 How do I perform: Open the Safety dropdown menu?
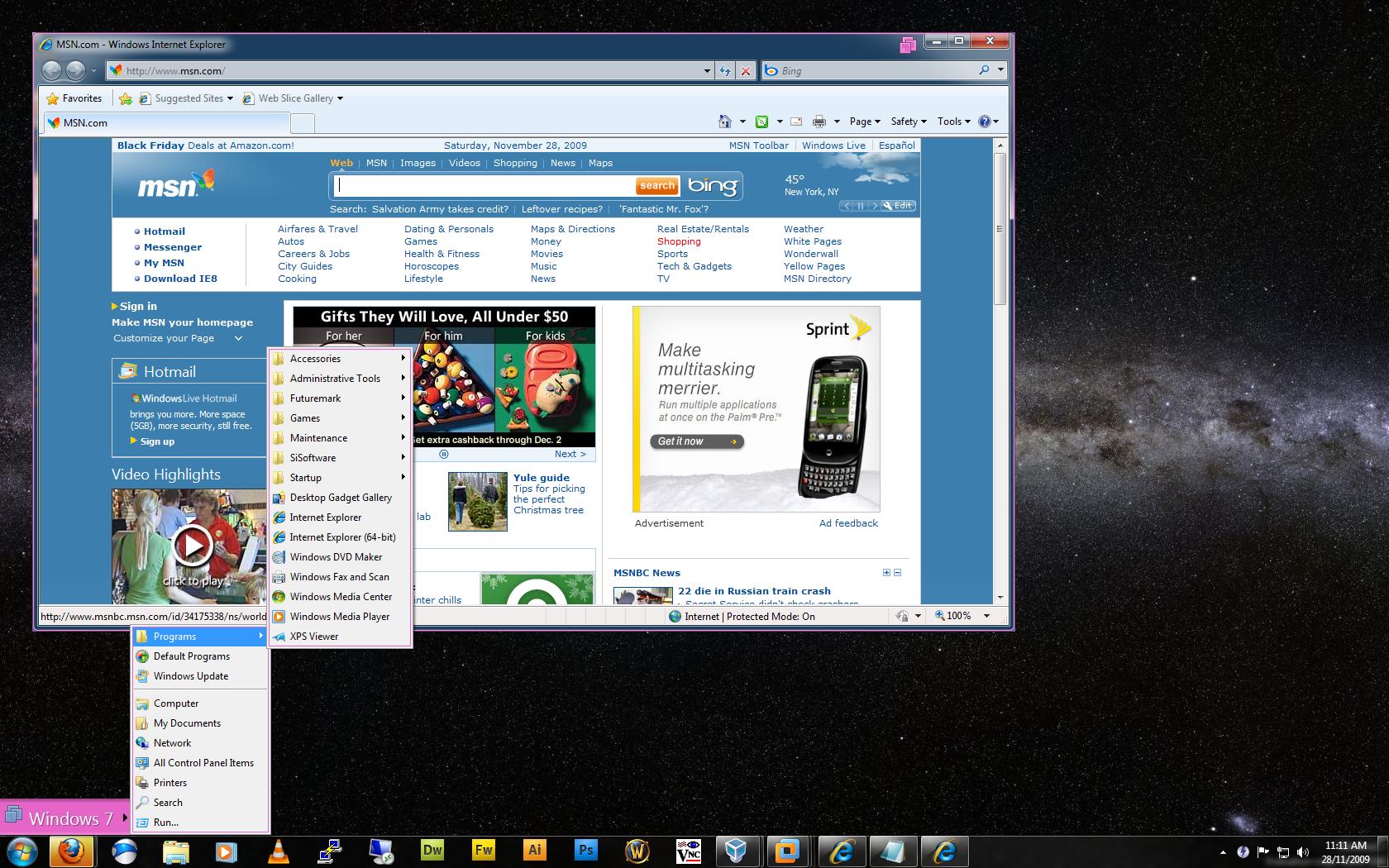tap(908, 122)
